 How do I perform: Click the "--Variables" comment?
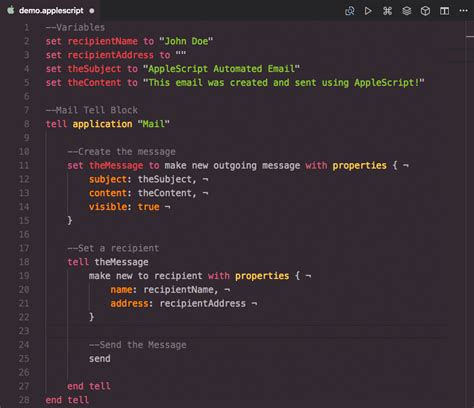pos(75,27)
